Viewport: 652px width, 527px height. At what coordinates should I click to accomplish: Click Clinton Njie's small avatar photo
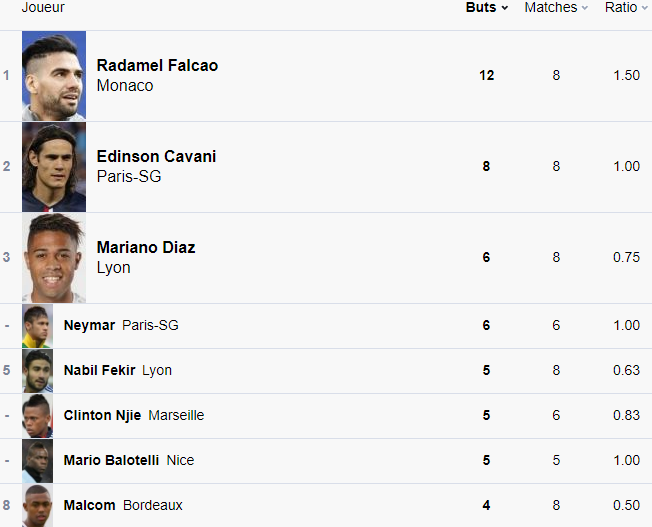[38, 416]
